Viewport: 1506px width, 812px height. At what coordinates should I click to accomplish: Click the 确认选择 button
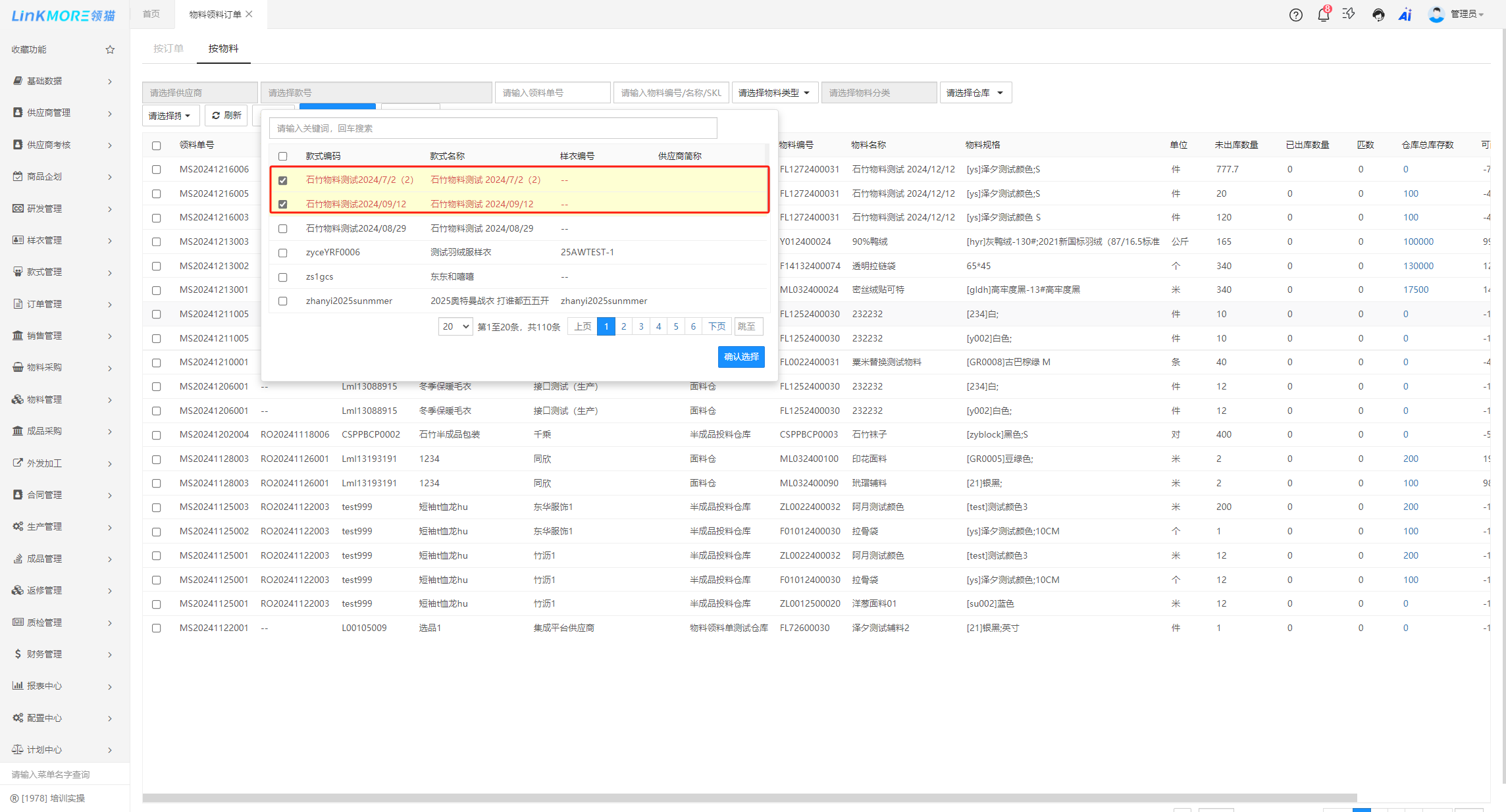(740, 357)
